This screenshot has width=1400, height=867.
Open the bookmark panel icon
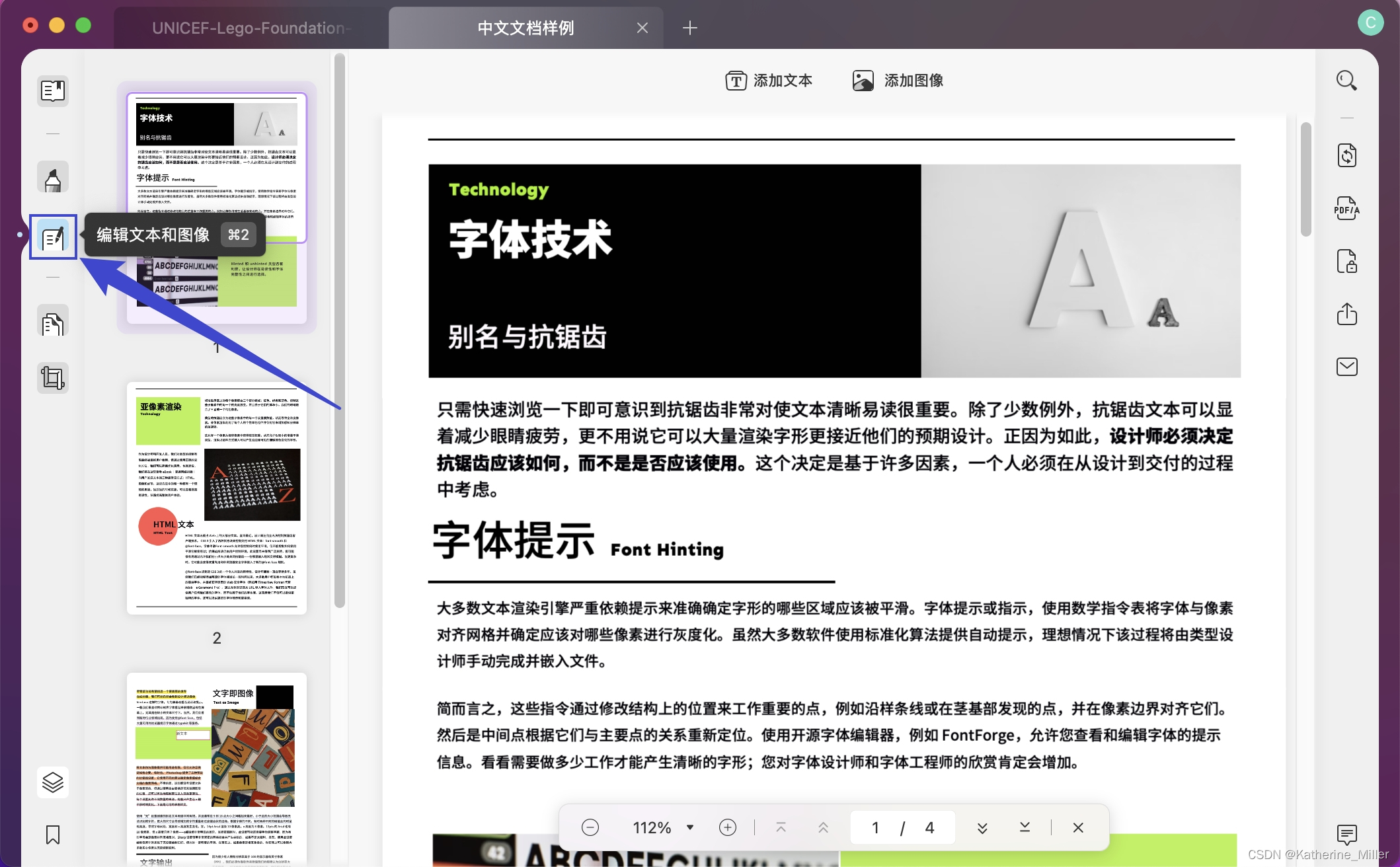click(53, 835)
